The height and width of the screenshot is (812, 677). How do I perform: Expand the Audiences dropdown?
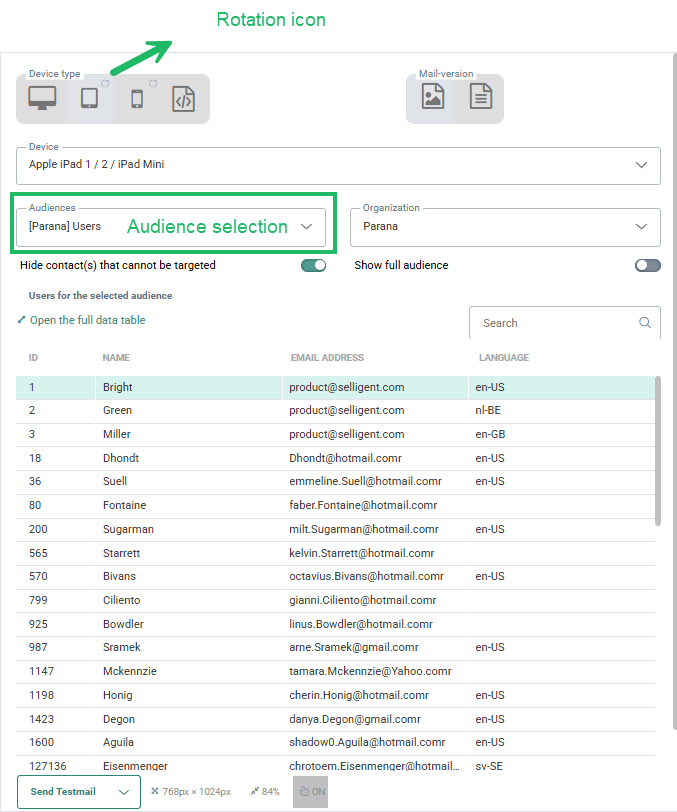click(307, 227)
